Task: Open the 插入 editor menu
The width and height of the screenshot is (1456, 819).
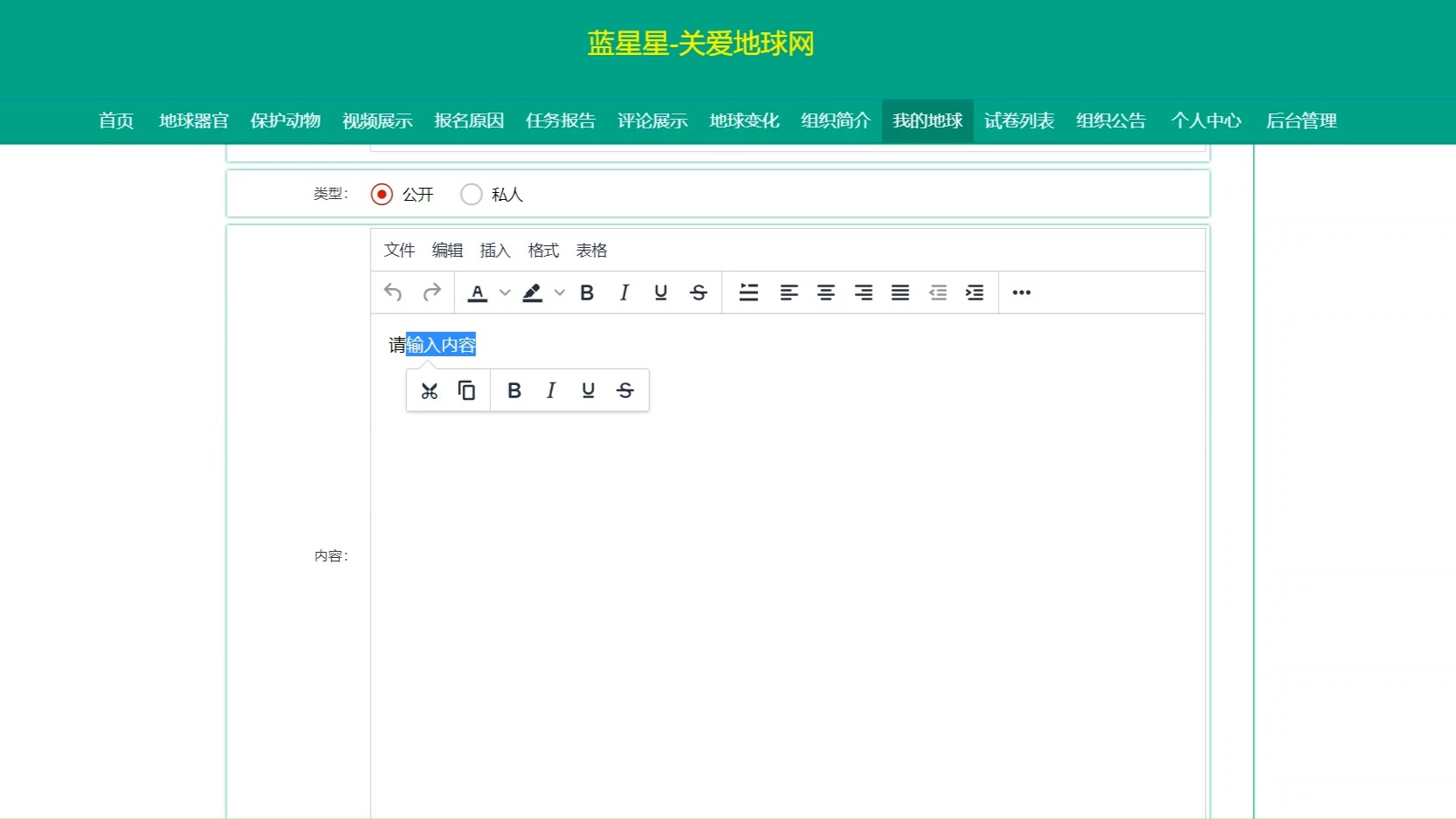Action: [x=495, y=251]
